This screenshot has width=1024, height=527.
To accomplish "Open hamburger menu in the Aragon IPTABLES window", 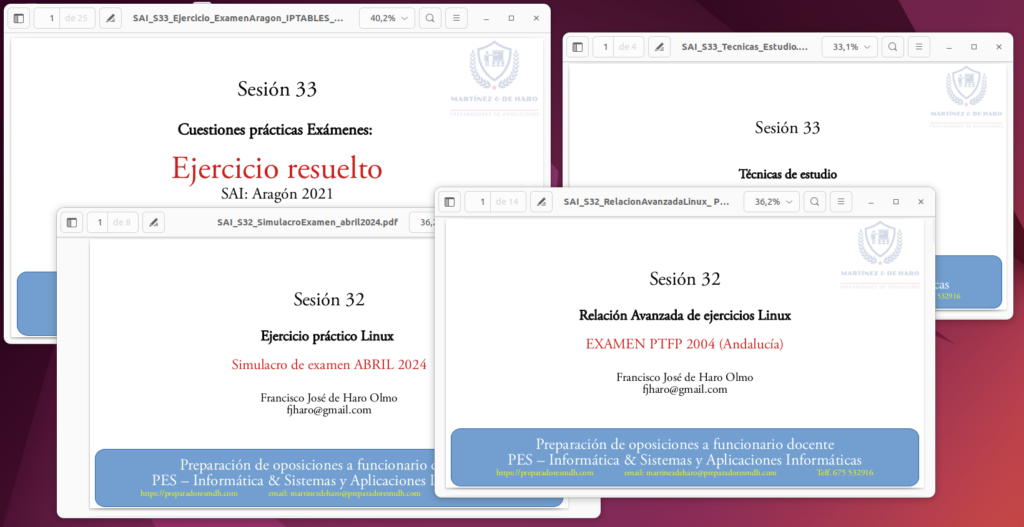I will [456, 18].
